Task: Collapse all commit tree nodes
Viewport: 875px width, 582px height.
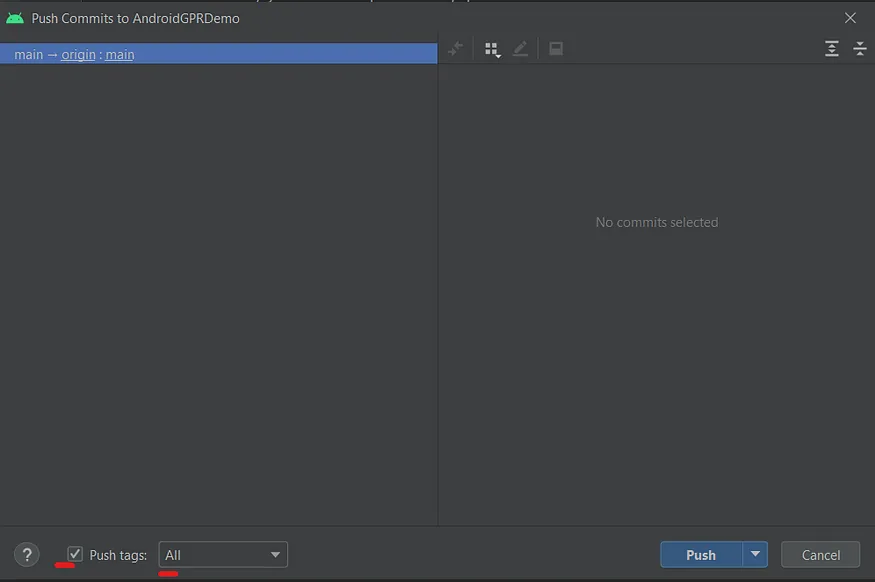Action: pos(859,48)
